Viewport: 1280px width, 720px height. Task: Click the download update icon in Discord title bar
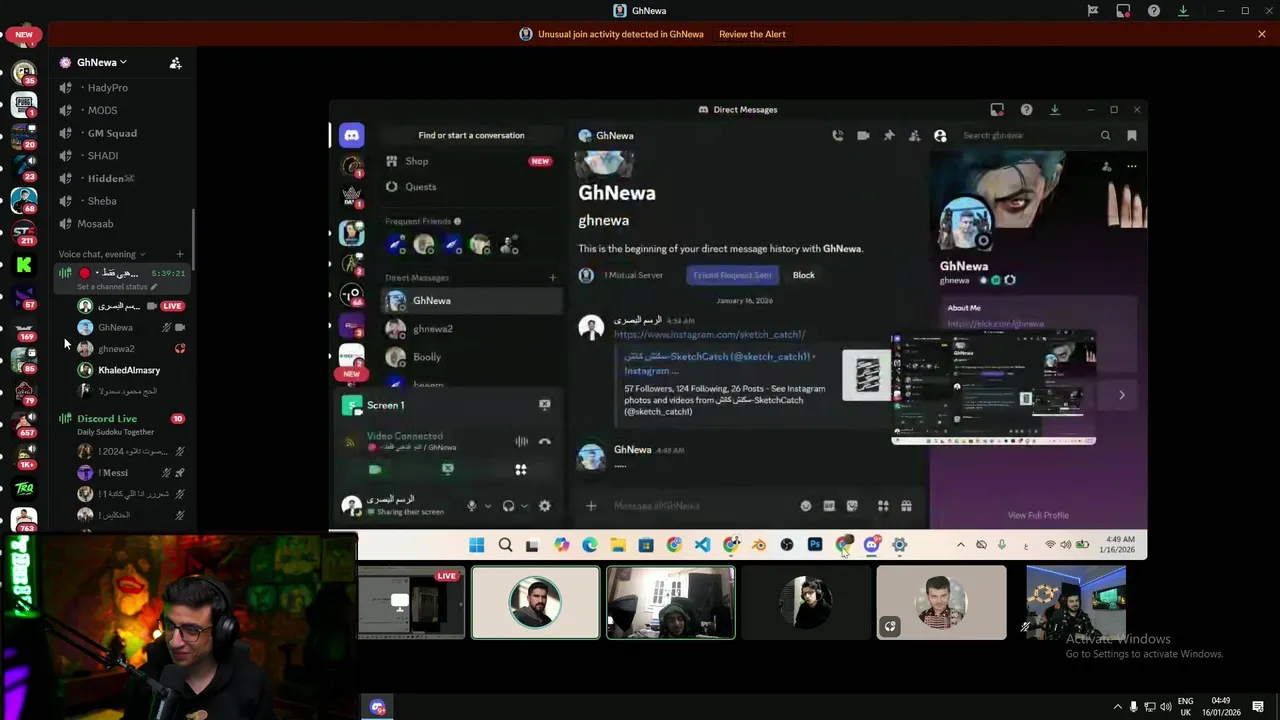click(x=1183, y=11)
